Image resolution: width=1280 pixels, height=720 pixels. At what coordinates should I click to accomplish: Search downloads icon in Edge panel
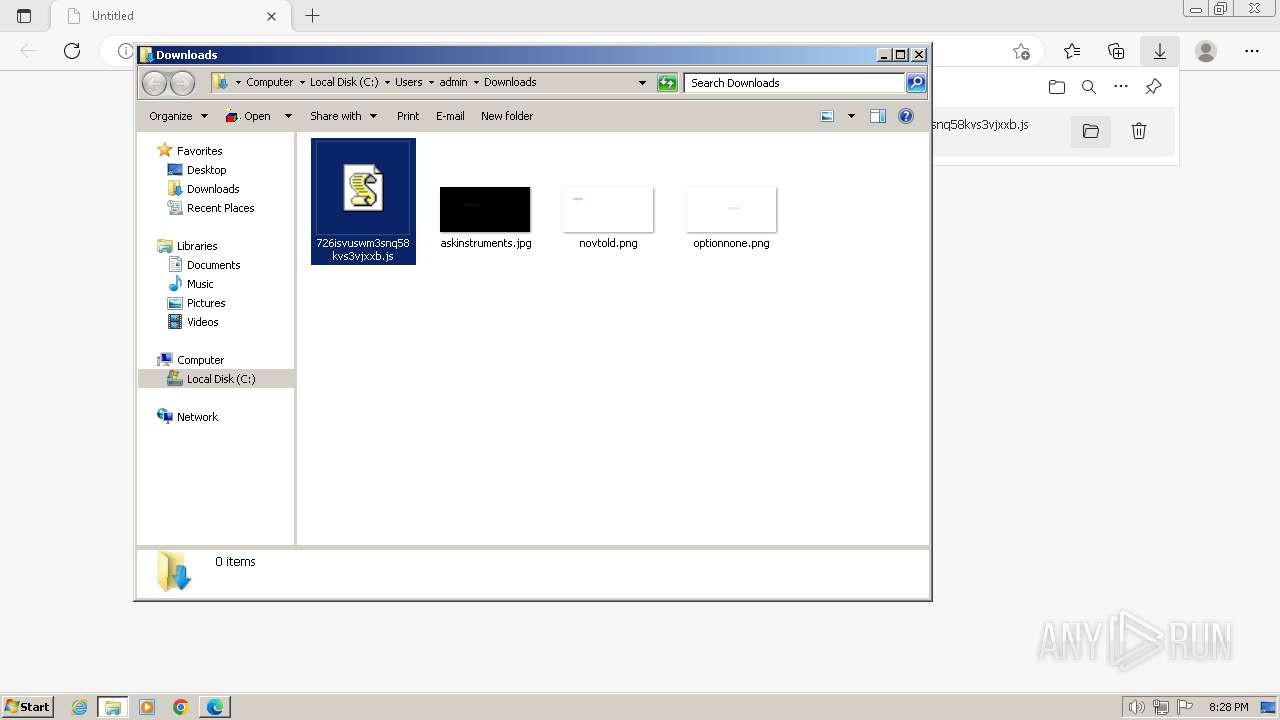click(x=1089, y=87)
